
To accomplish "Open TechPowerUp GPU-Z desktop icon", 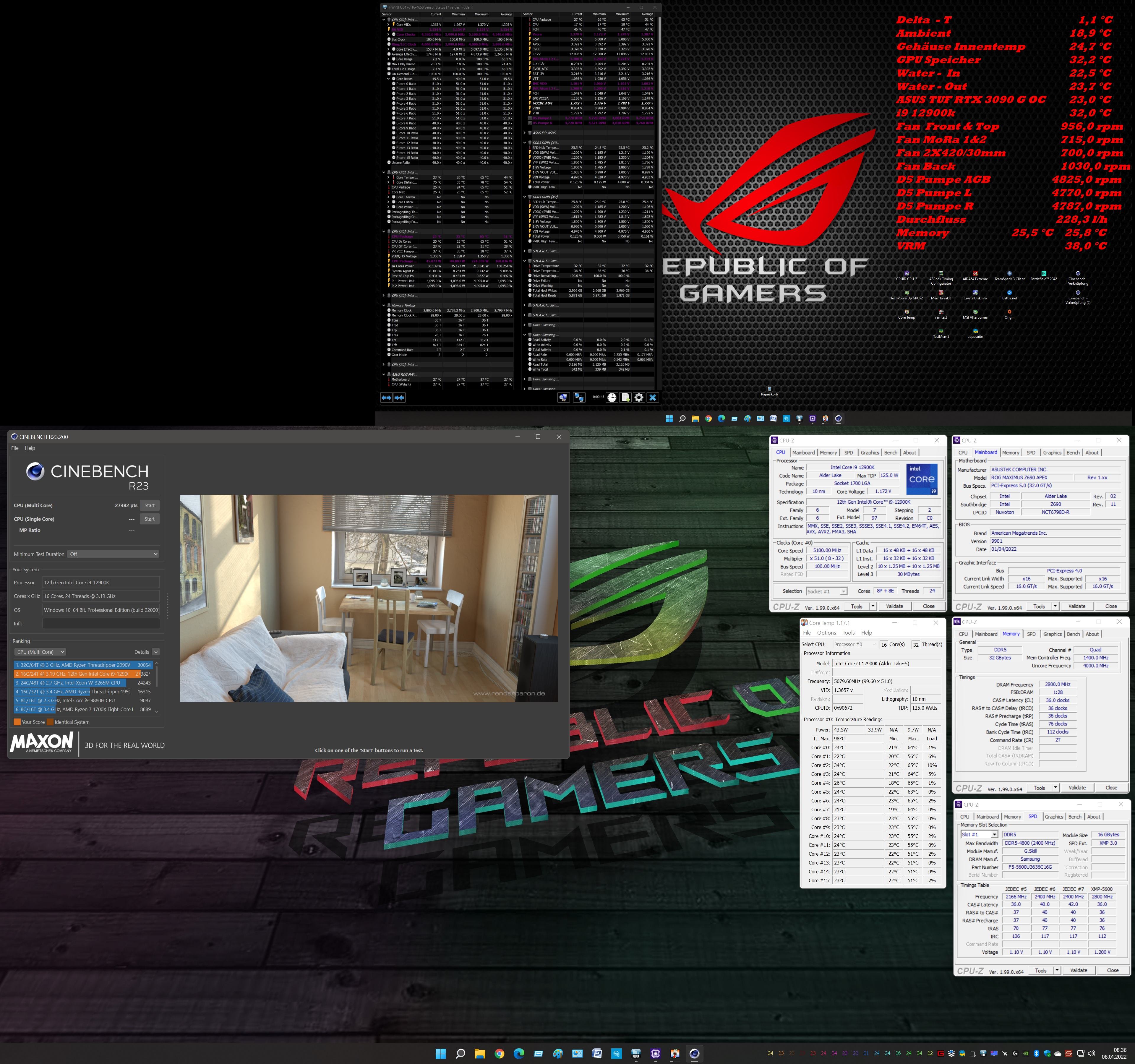I will pyautogui.click(x=907, y=295).
